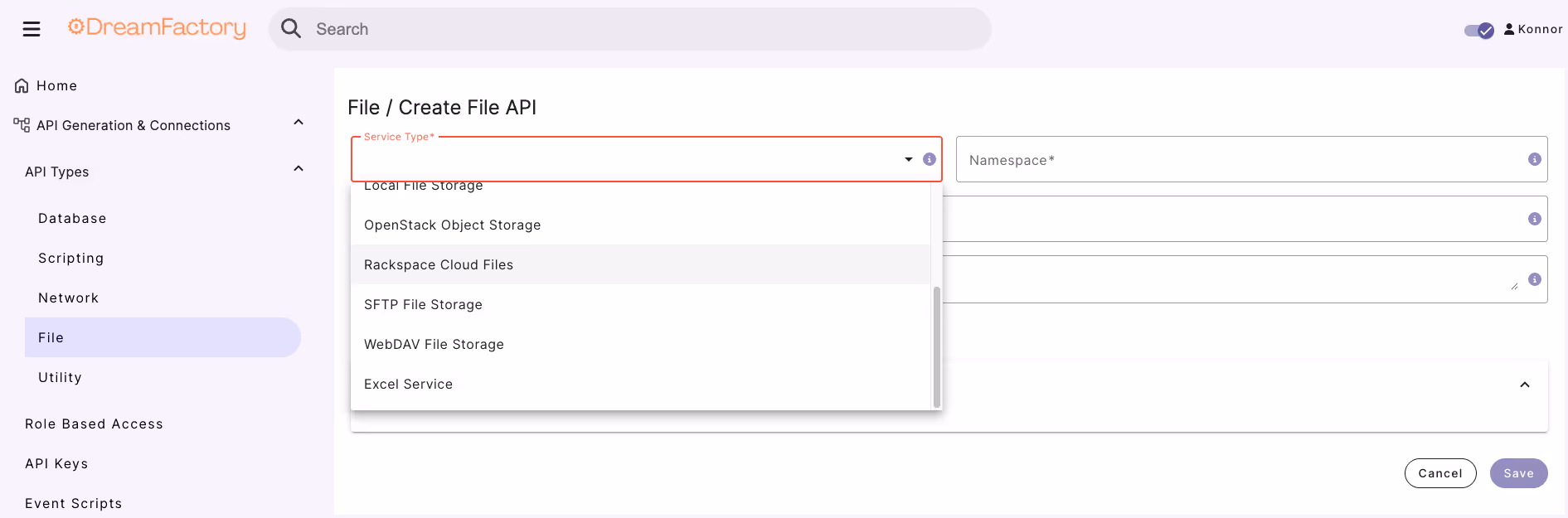
Task: Click the Namespace info icon
Action: [x=1535, y=159]
